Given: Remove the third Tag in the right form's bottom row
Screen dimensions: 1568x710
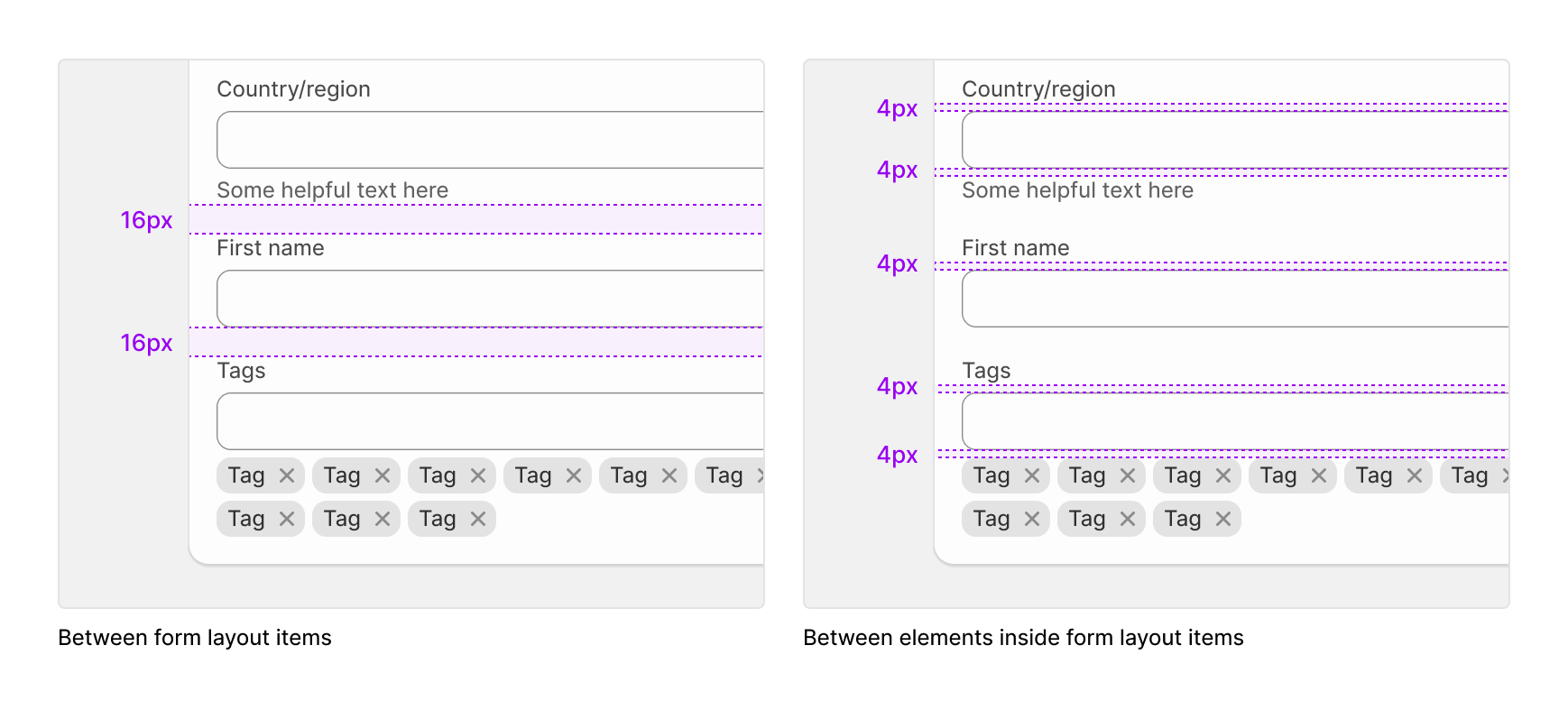Looking at the screenshot, I should (1223, 519).
